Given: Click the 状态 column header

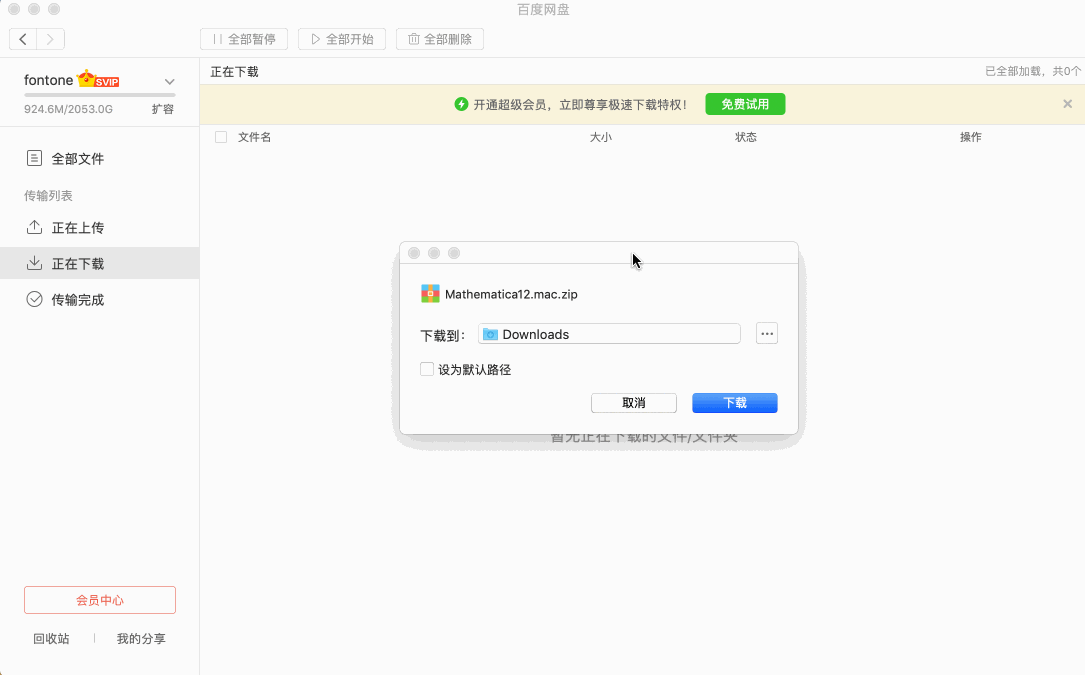Looking at the screenshot, I should 746,137.
